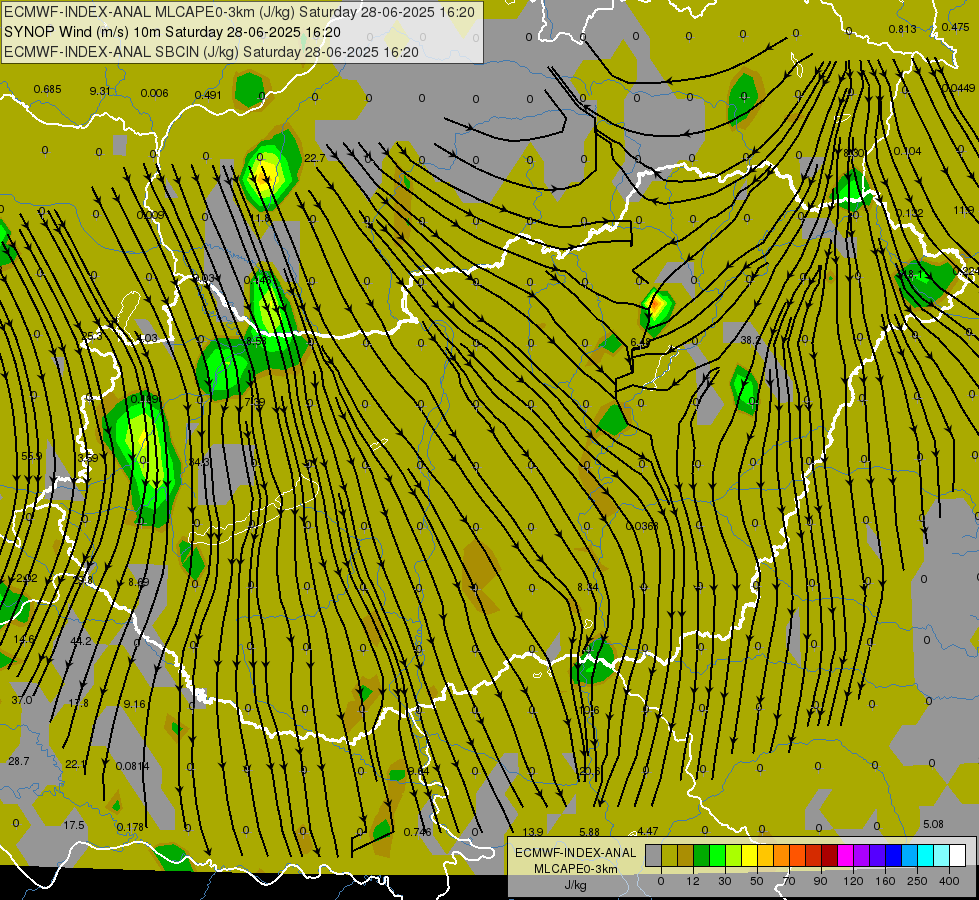The width and height of the screenshot is (979, 900).
Task: Click the map value 0.132
Action: click(909, 213)
